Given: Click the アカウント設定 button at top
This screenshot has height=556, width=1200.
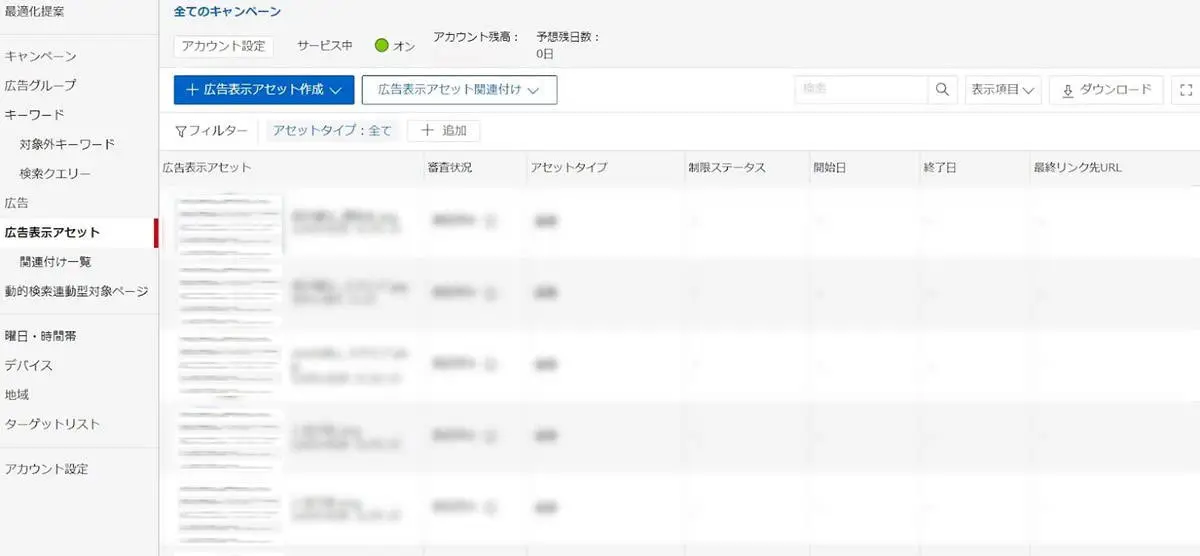Looking at the screenshot, I should tap(223, 46).
